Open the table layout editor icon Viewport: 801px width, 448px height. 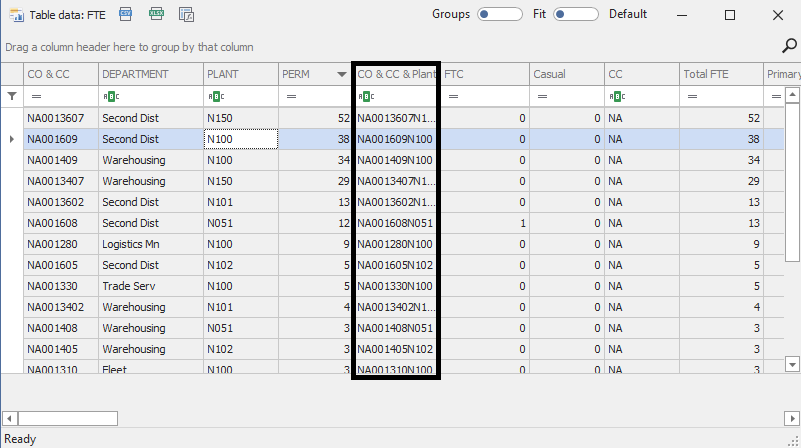click(186, 15)
